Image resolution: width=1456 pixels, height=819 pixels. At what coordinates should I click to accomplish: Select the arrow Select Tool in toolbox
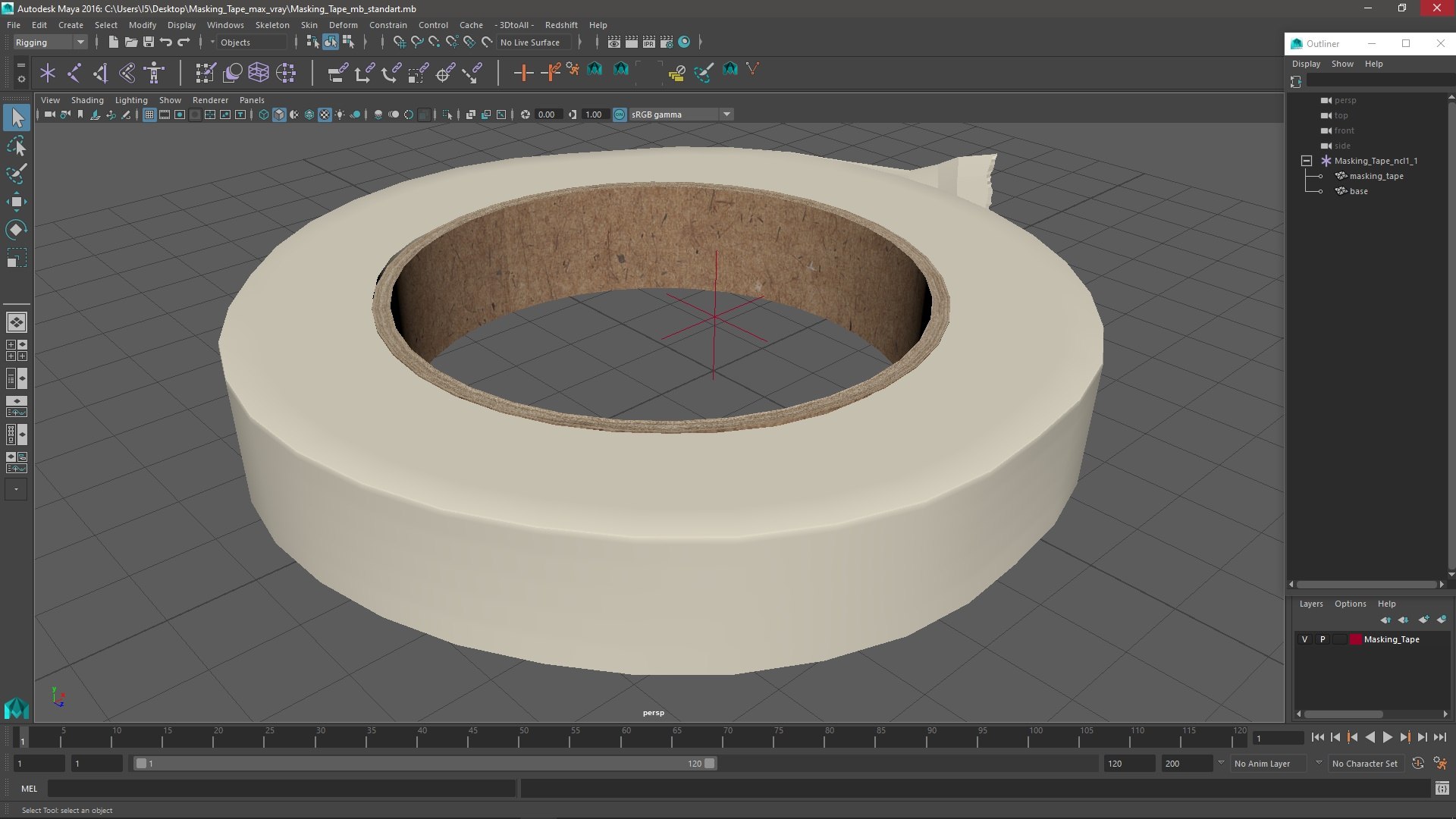(x=17, y=118)
